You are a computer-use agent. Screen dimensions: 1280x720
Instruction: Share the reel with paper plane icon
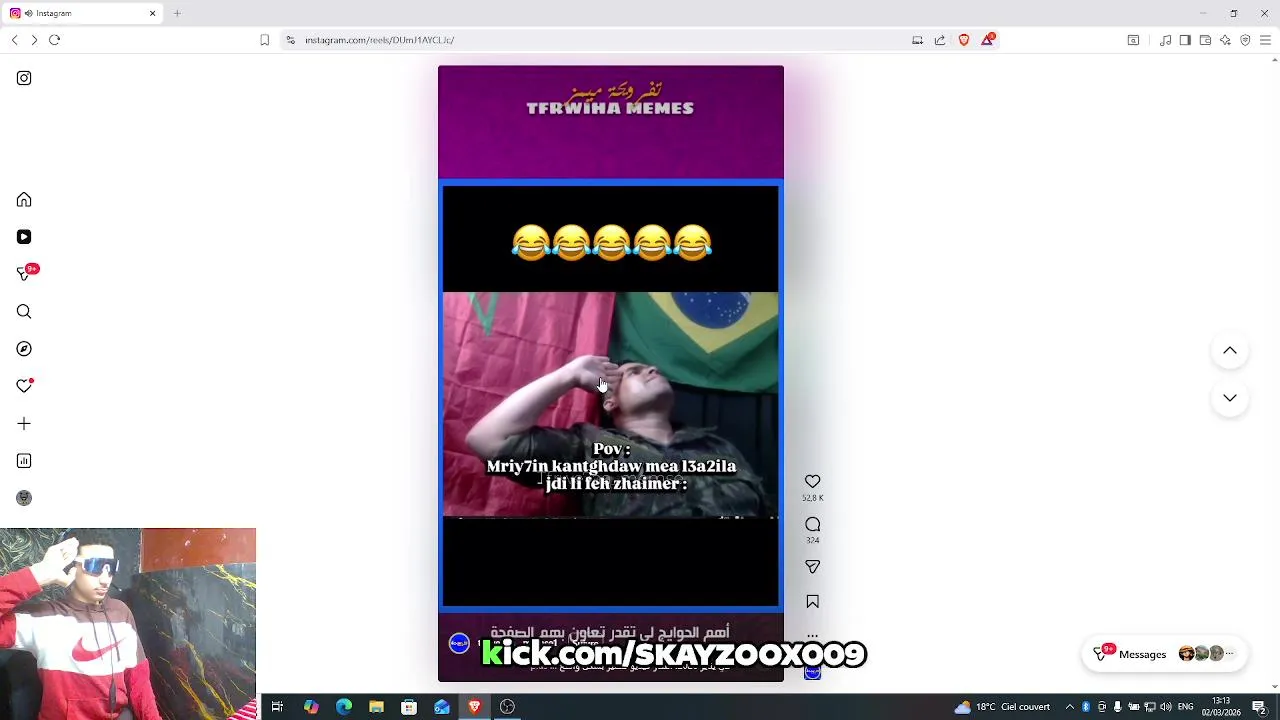813,567
